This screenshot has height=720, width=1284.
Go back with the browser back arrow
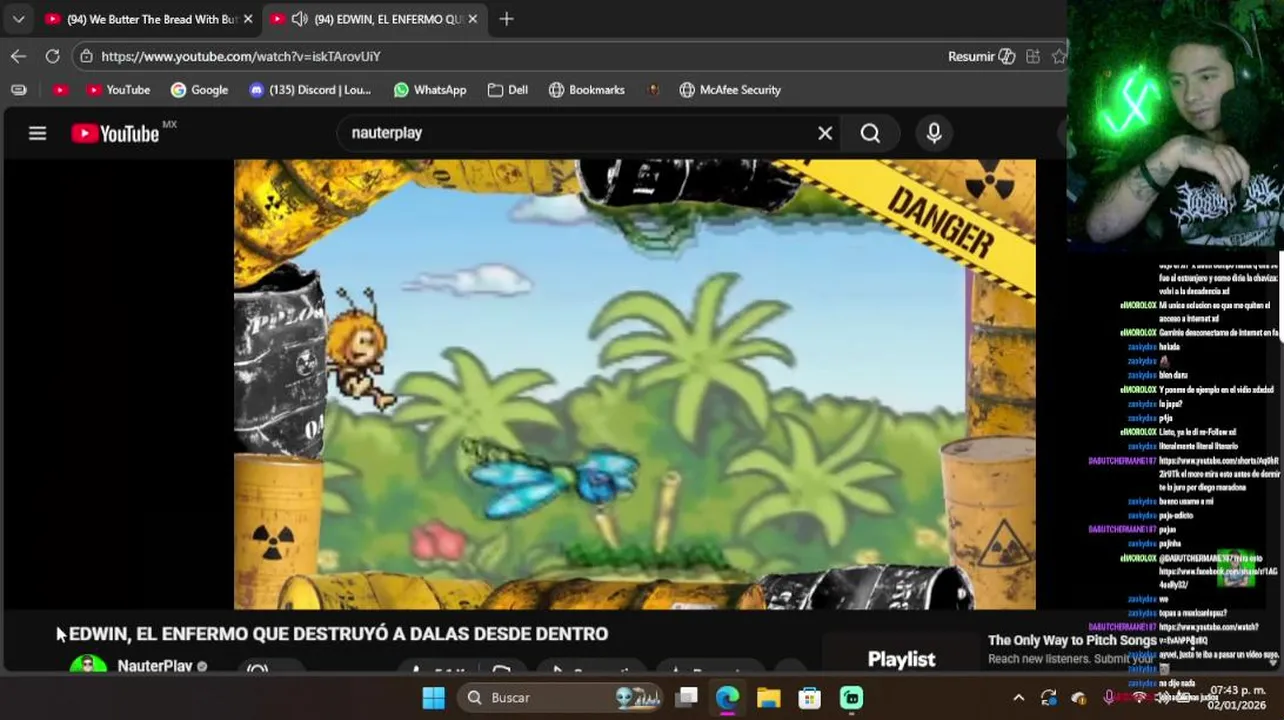18,56
